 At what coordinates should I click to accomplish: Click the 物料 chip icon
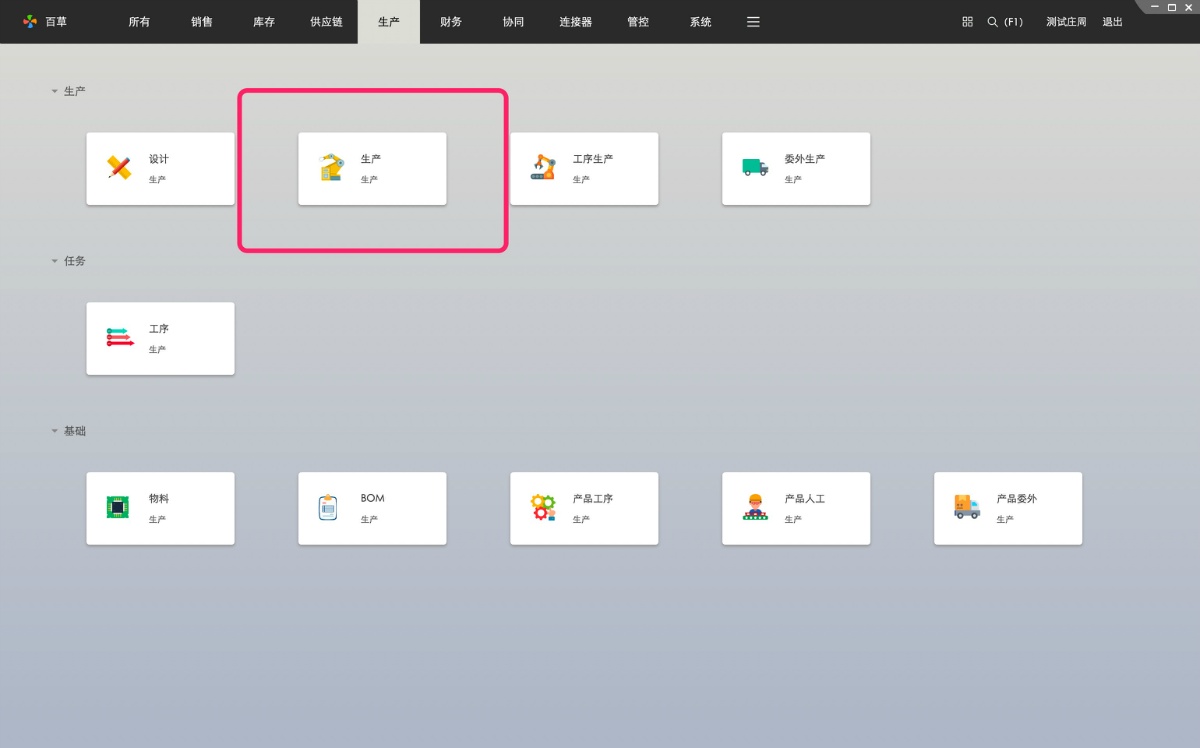[118, 507]
